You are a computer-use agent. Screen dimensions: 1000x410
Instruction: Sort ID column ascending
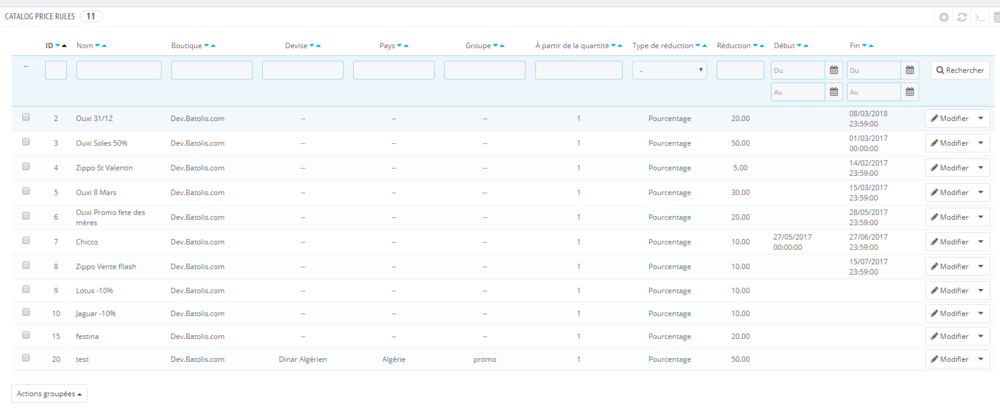coord(64,46)
